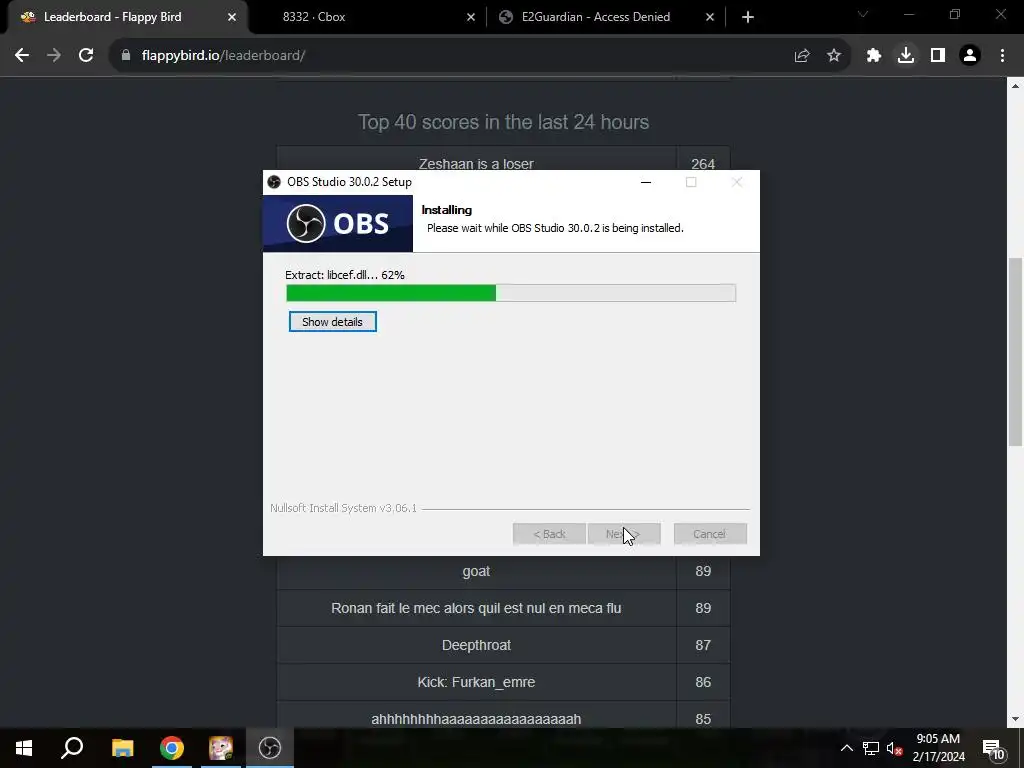Click the 'Ronan fait le mec' leaderboard row
This screenshot has width=1024, height=768.
[x=504, y=608]
